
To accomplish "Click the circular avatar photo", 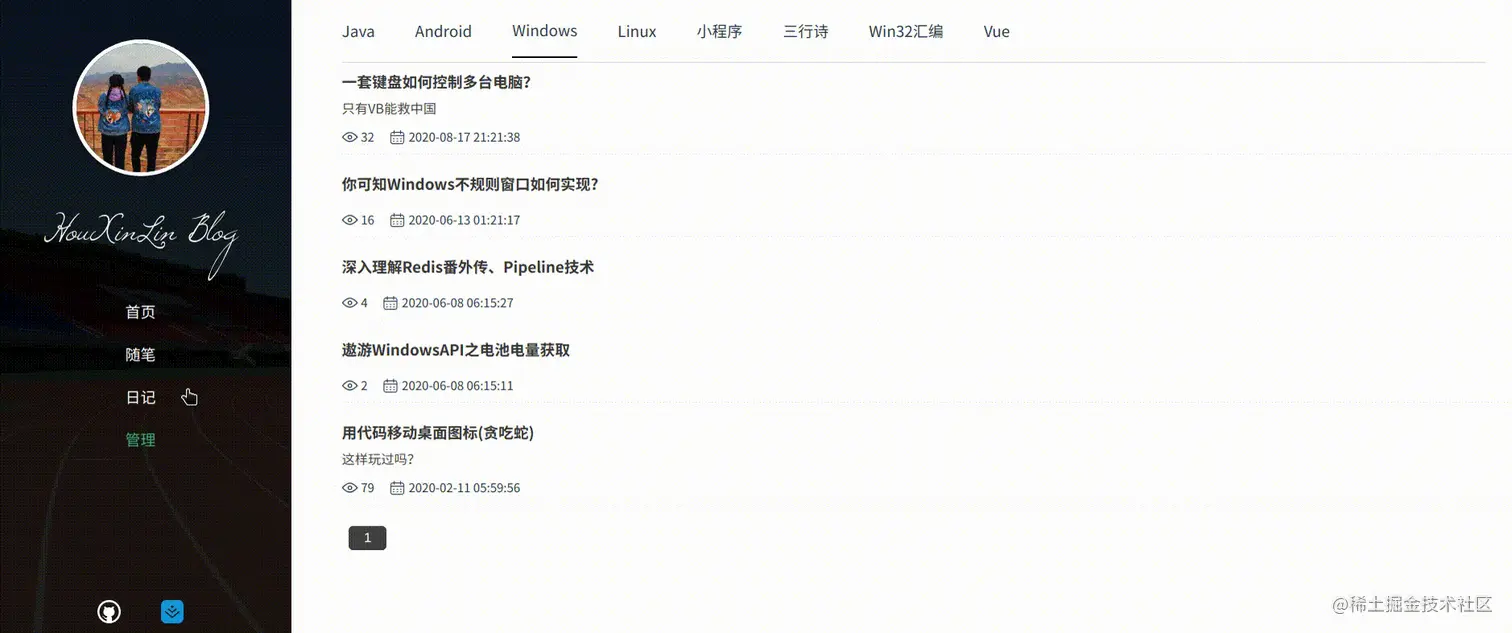I will point(140,106).
